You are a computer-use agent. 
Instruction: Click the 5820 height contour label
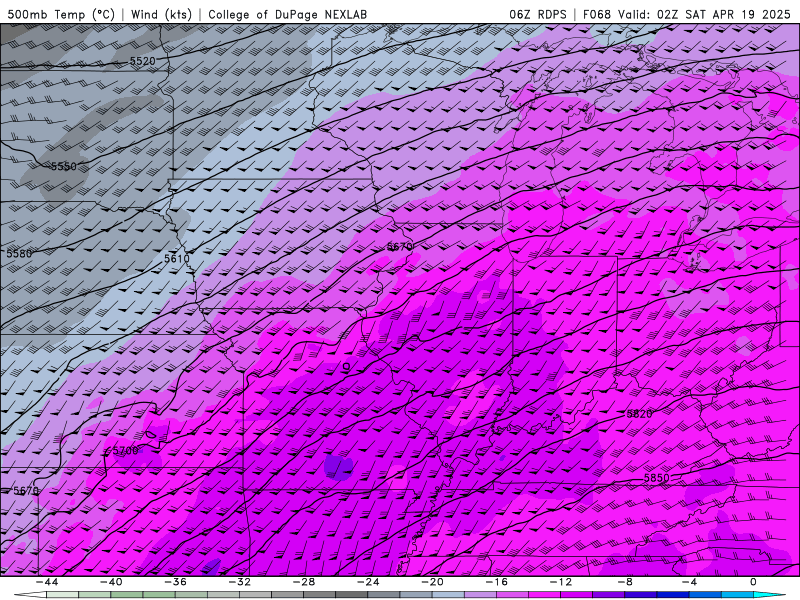tap(639, 414)
